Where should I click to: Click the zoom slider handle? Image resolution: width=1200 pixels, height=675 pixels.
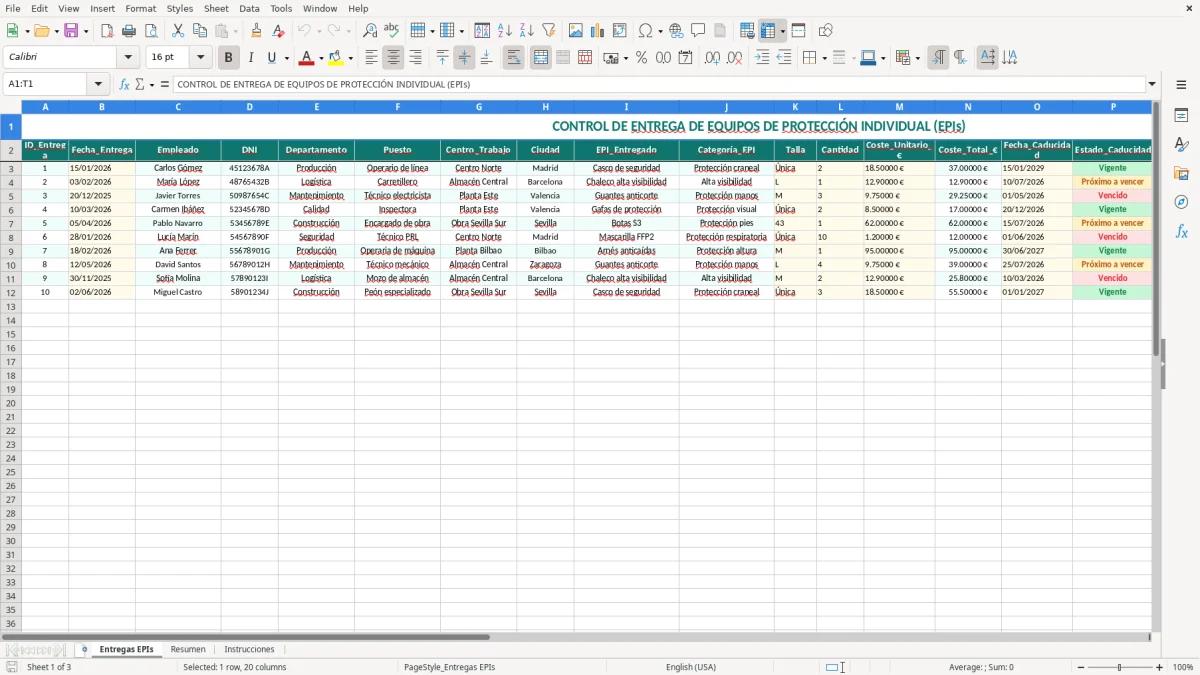[1119, 667]
